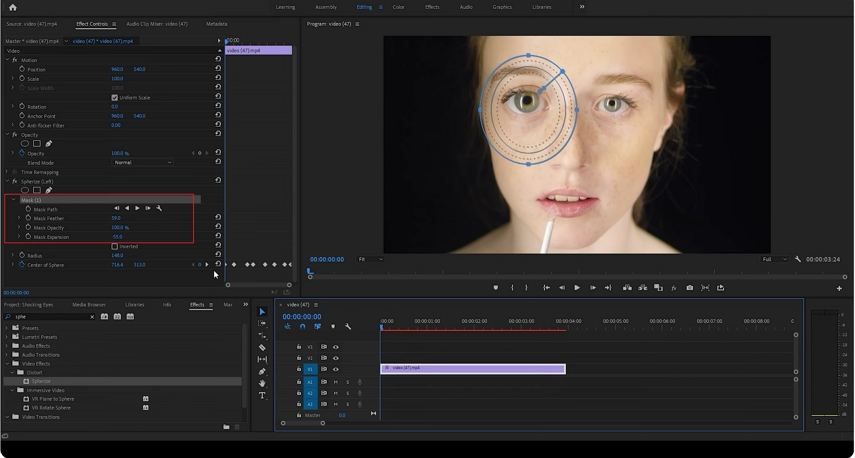The height and width of the screenshot is (458, 855).
Task: Open the Graphics workspace
Action: coord(502,7)
